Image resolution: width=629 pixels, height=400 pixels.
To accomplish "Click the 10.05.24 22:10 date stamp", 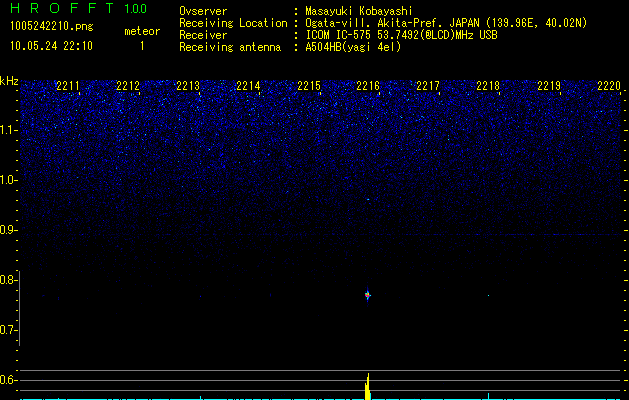I will pyautogui.click(x=51, y=46).
